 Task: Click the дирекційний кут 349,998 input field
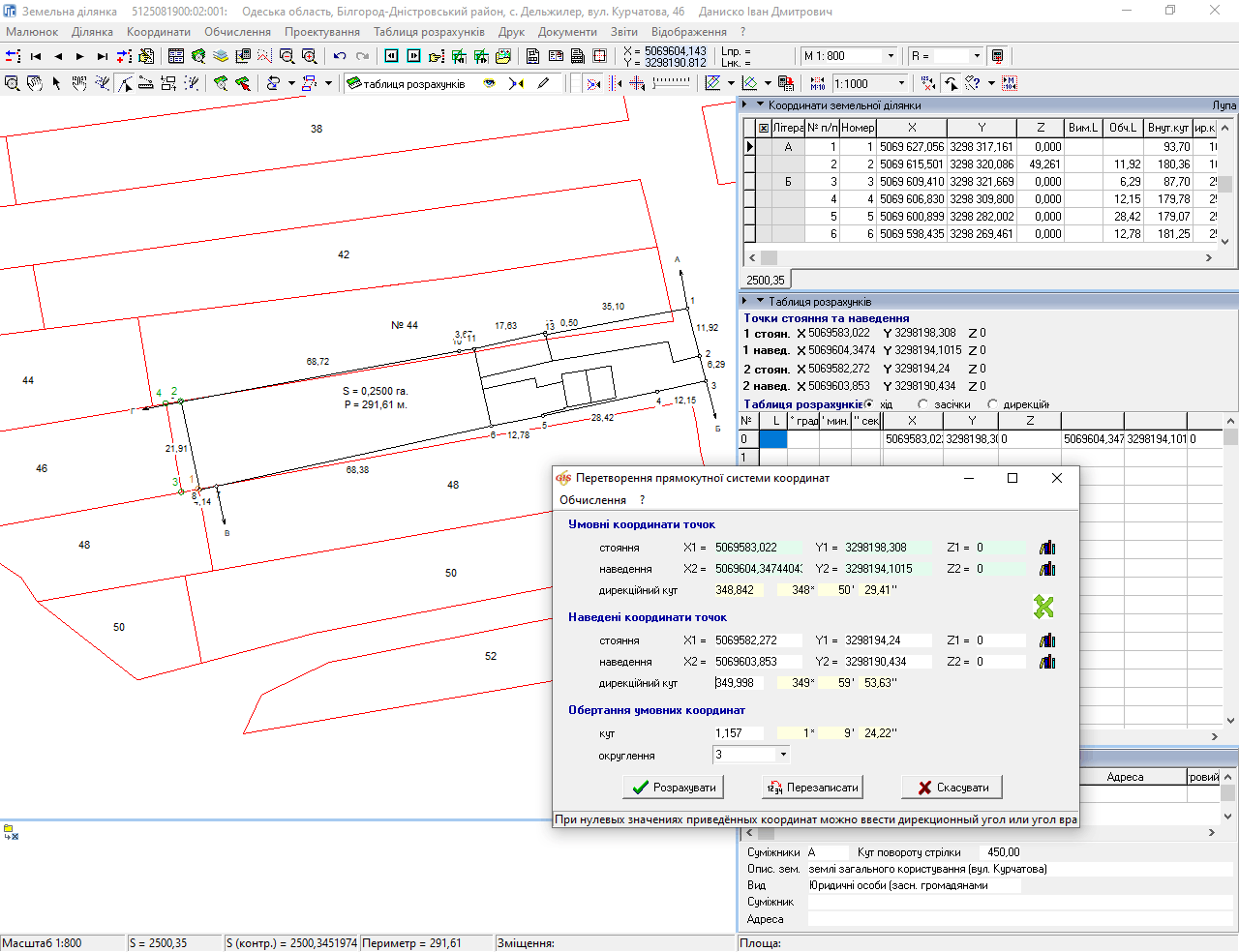739,683
